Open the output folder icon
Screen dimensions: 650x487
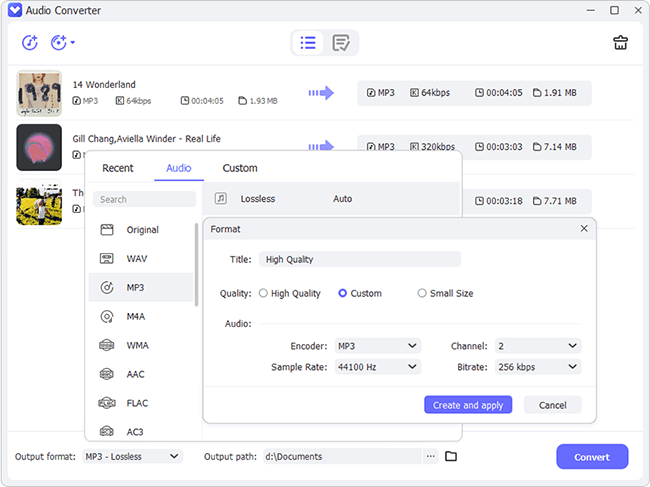(x=451, y=456)
